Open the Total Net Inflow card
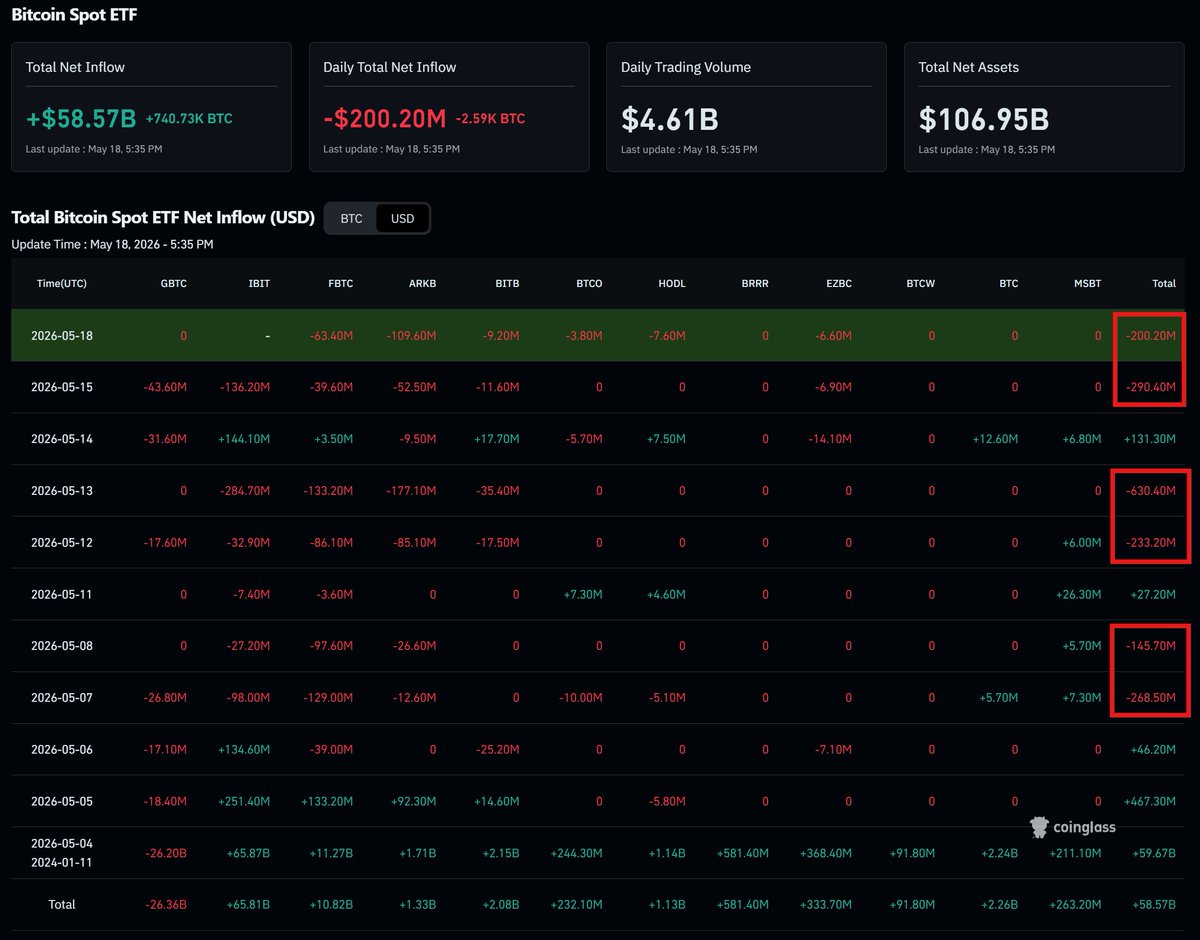This screenshot has height=940, width=1200. click(x=151, y=107)
